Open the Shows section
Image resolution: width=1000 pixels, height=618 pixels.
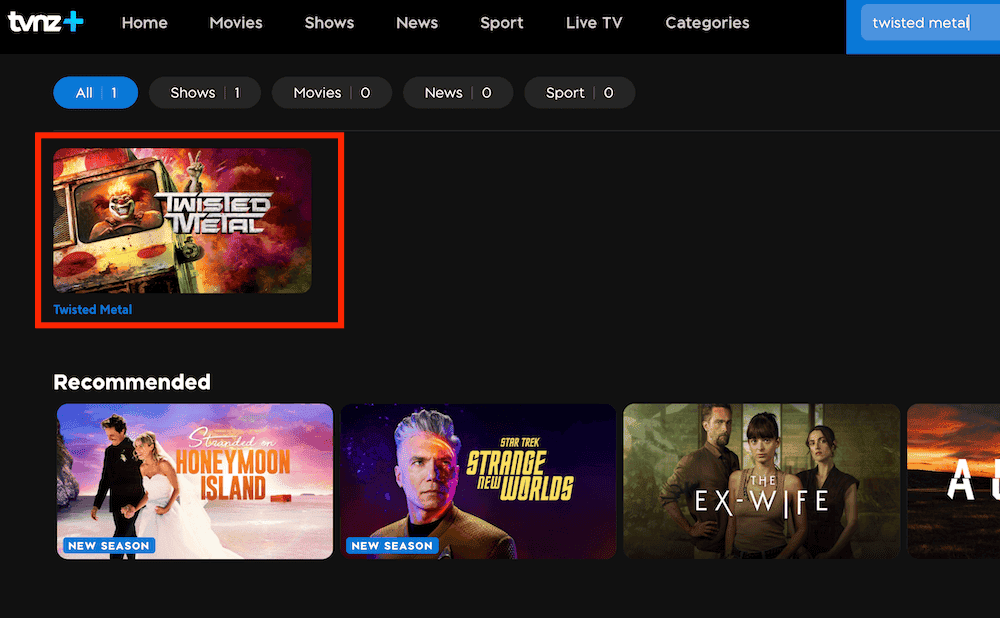(329, 23)
